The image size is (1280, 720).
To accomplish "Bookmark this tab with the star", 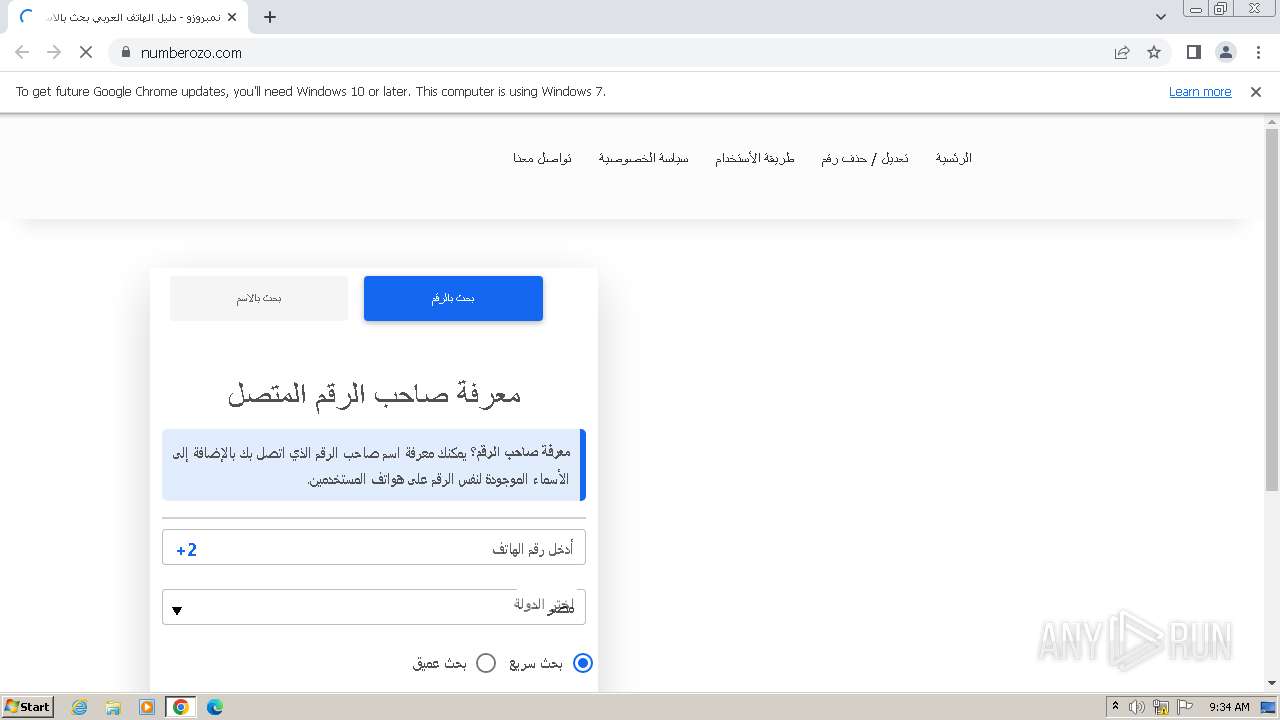I will coord(1154,52).
